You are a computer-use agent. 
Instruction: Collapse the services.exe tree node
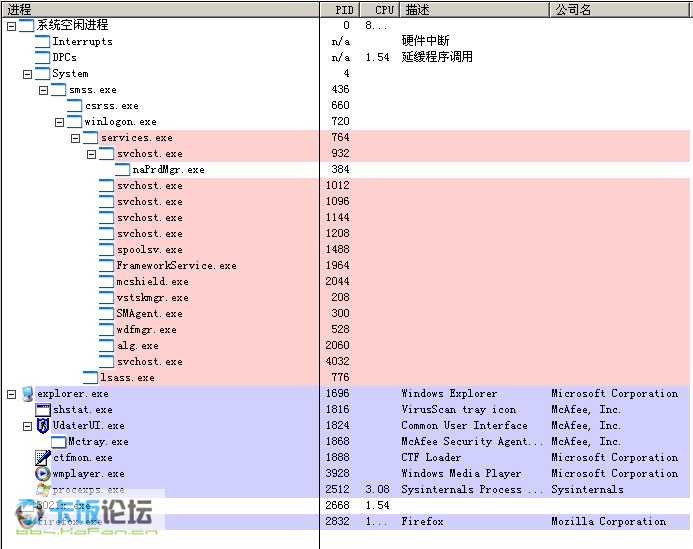point(76,138)
